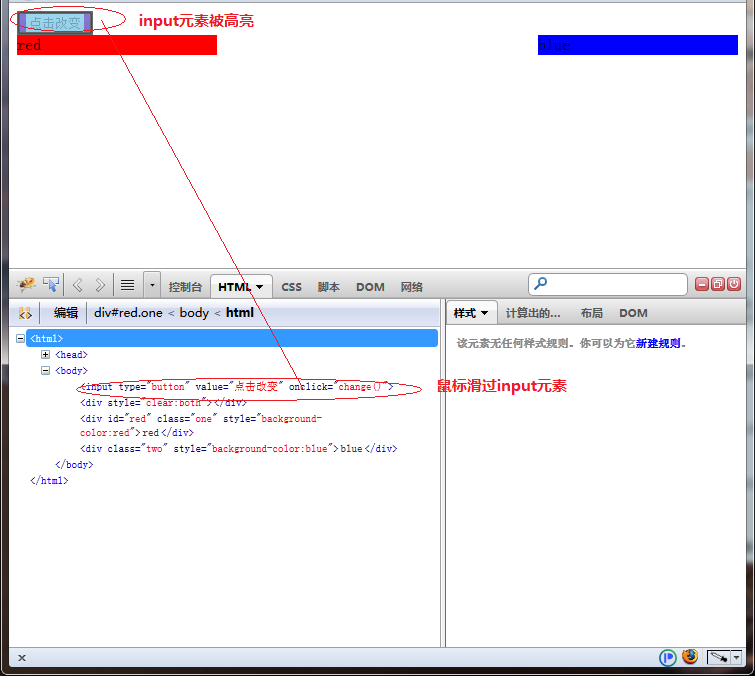The width and height of the screenshot is (755, 676).
Task: Click the blue P status bar icon
Action: pos(668,657)
